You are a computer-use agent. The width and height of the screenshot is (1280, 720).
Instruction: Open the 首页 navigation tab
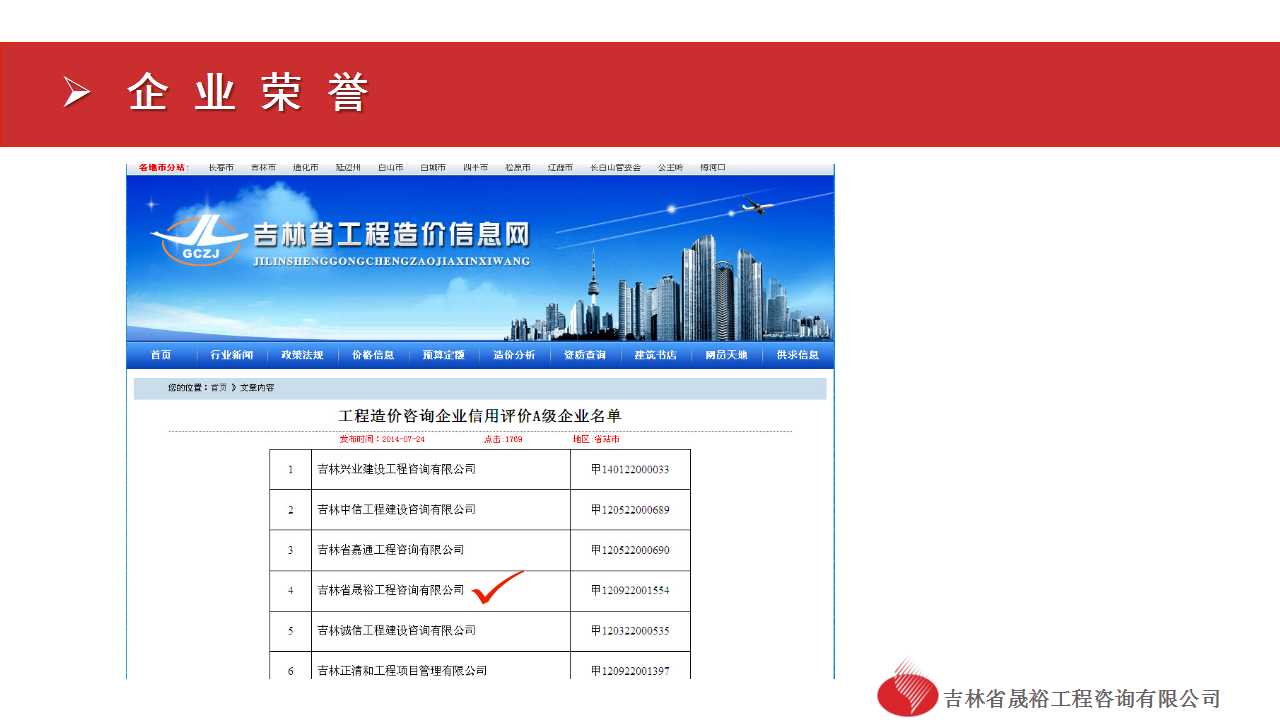click(161, 355)
